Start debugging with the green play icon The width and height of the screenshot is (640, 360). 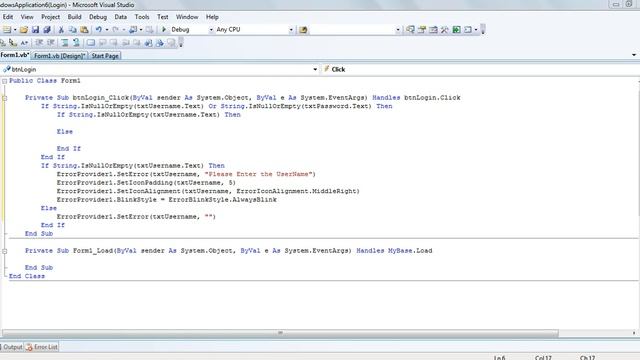click(164, 29)
